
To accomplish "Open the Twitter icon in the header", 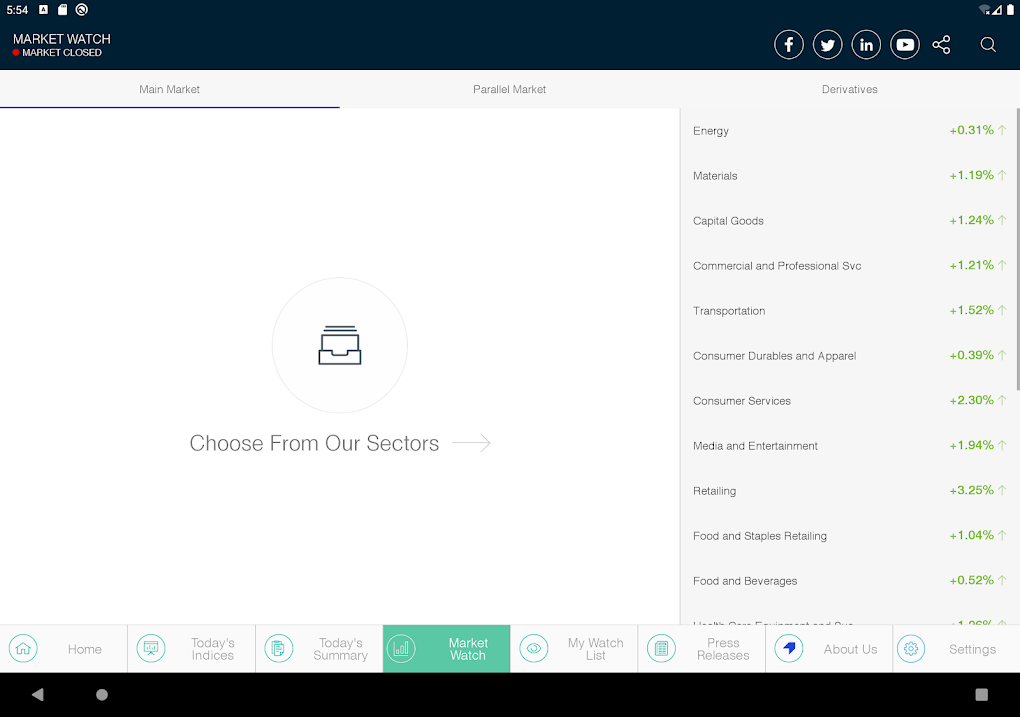I will 827,44.
